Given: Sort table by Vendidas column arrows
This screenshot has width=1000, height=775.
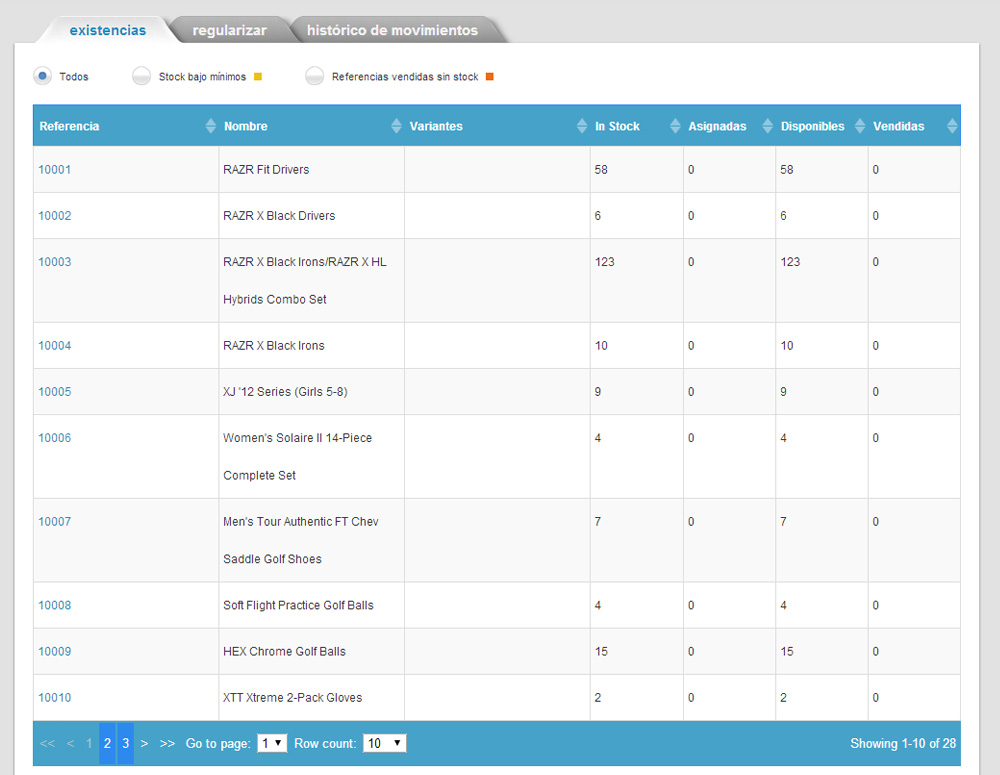Looking at the screenshot, I should (x=952, y=126).
